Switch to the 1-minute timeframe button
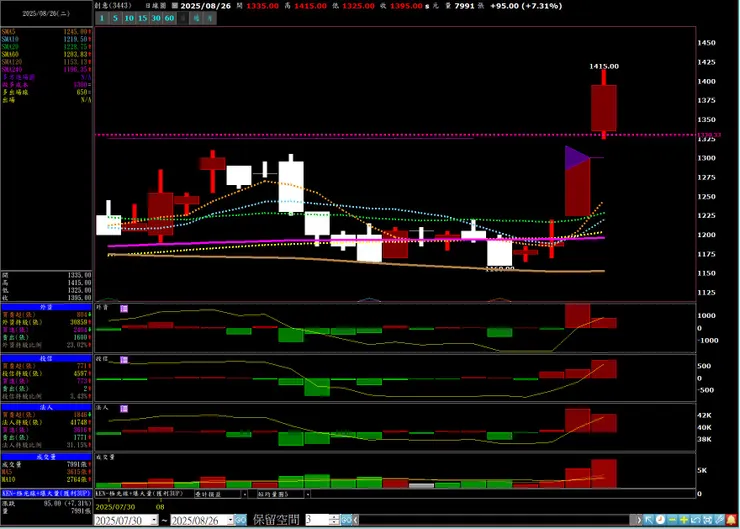Screen dimensions: 740x529 (101, 18)
